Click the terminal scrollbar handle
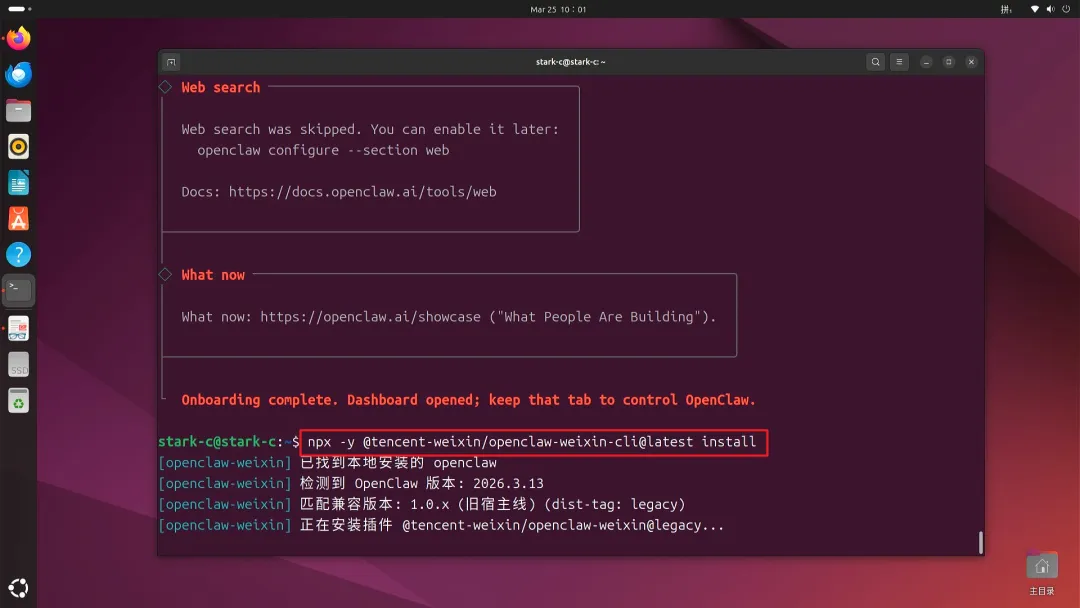The height and width of the screenshot is (608, 1080). tap(981, 542)
